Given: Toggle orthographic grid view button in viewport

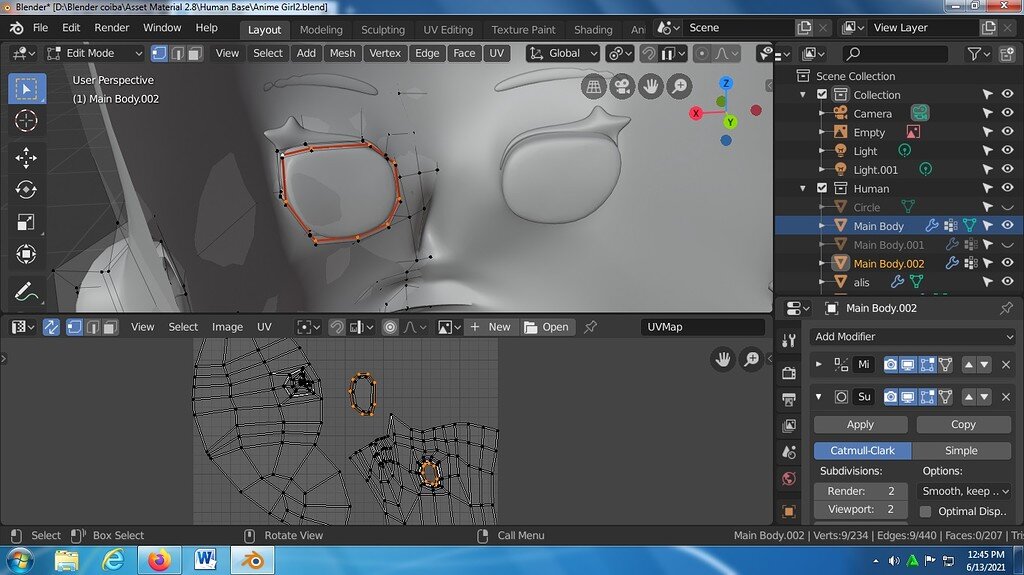Looking at the screenshot, I should pos(593,86).
